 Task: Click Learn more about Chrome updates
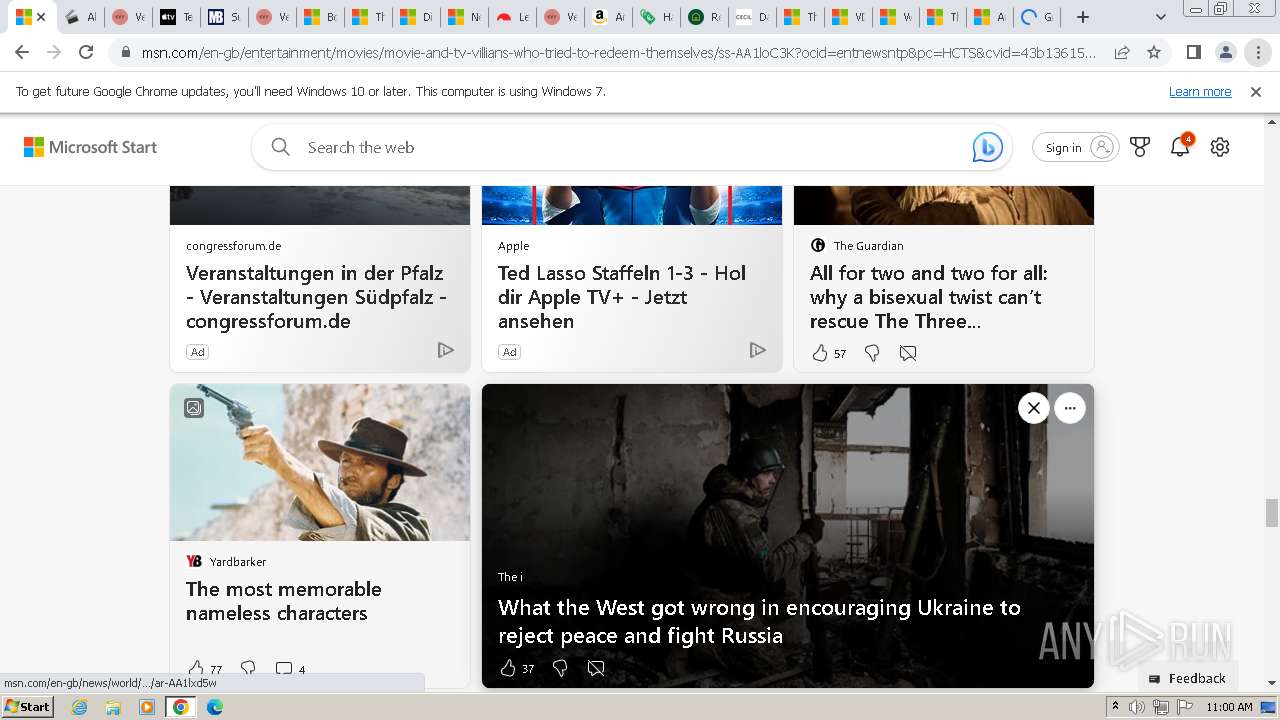[x=1200, y=91]
